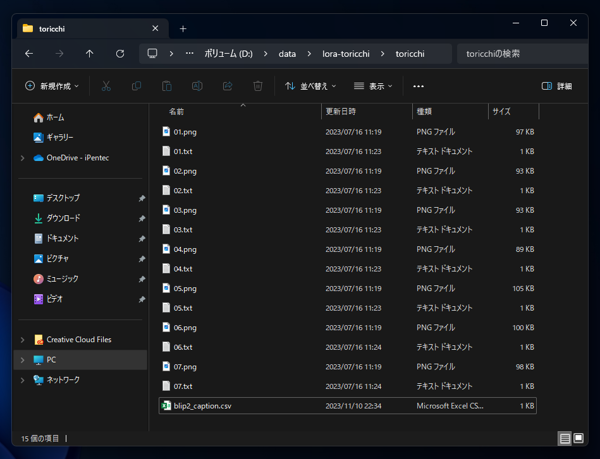This screenshot has width=600, height=459.
Task: Unpin デスクトップ via its pin icon
Action: point(142,198)
